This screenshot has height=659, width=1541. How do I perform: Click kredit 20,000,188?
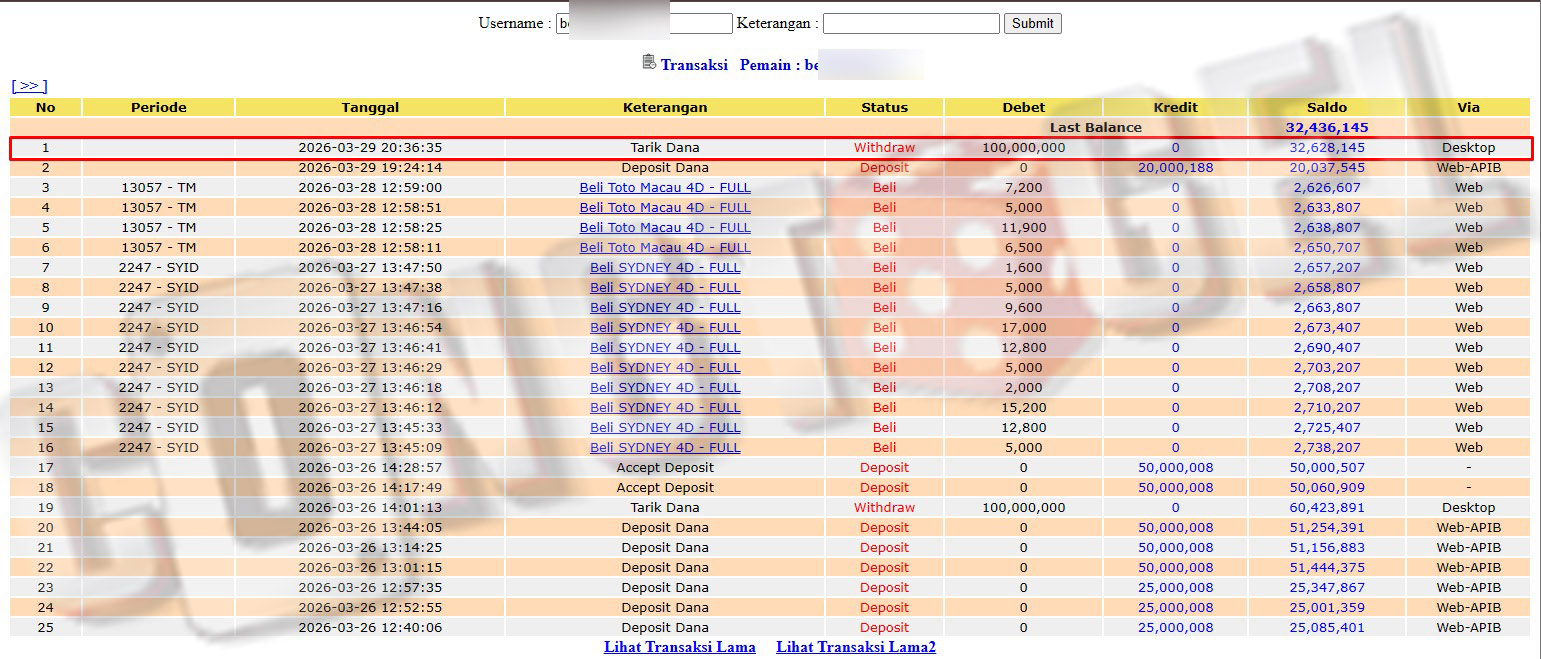pyautogui.click(x=1176, y=167)
